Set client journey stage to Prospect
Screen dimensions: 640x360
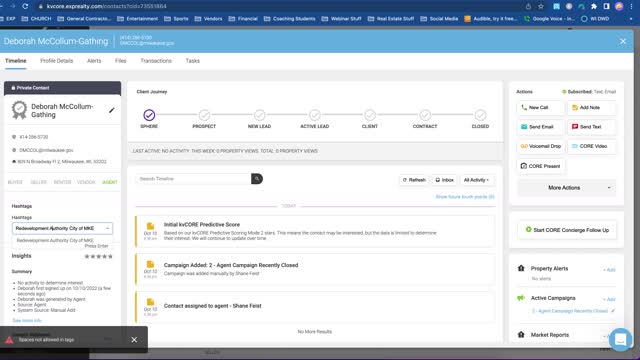coord(204,115)
